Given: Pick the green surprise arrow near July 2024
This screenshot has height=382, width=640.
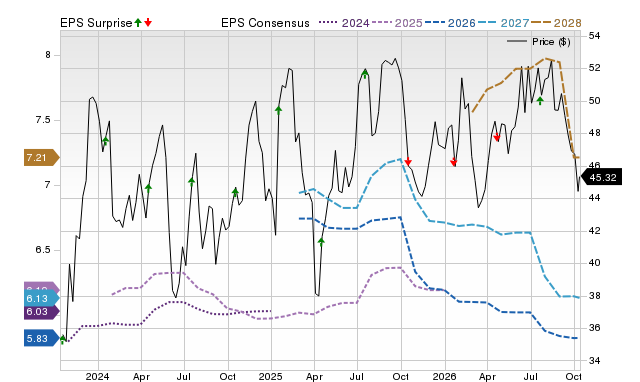Looking at the screenshot, I should click(191, 182).
